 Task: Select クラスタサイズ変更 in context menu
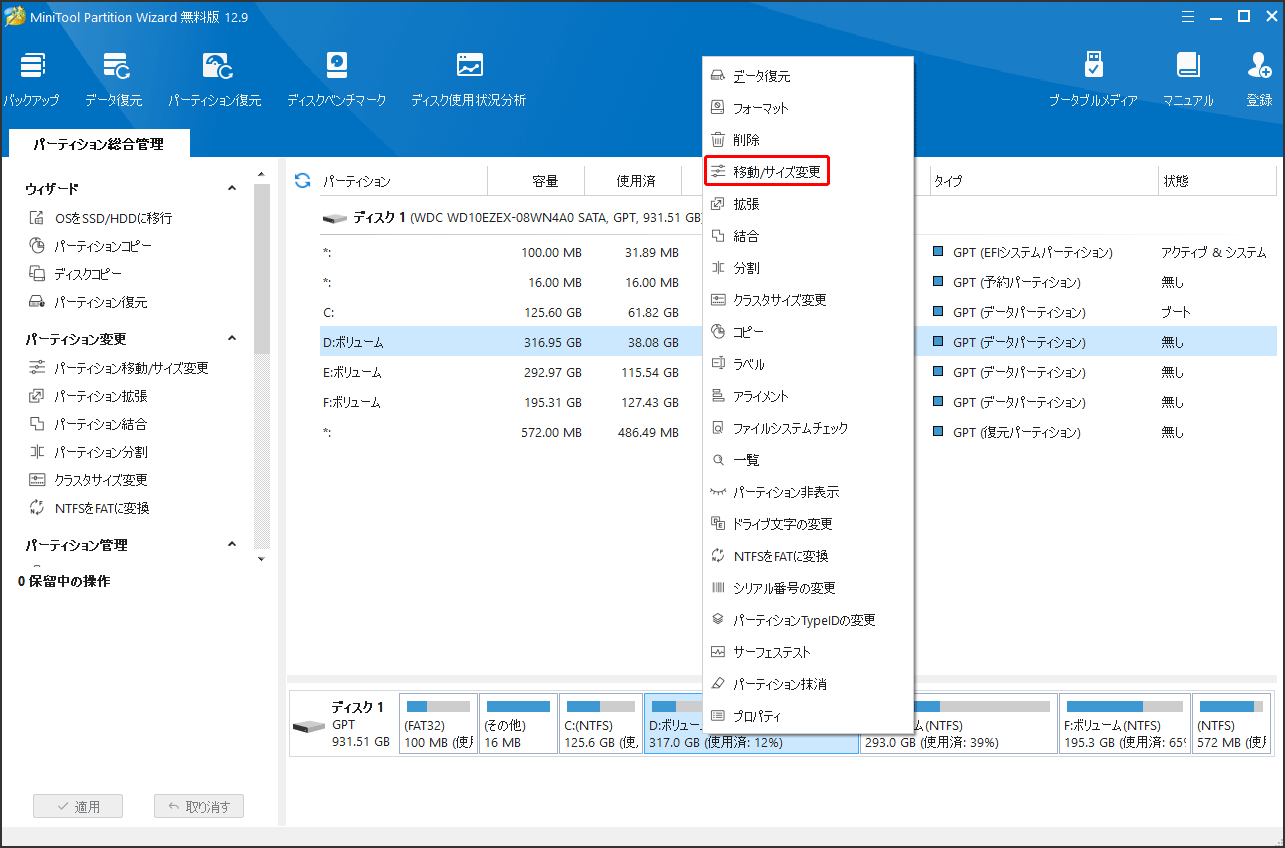pos(808,300)
